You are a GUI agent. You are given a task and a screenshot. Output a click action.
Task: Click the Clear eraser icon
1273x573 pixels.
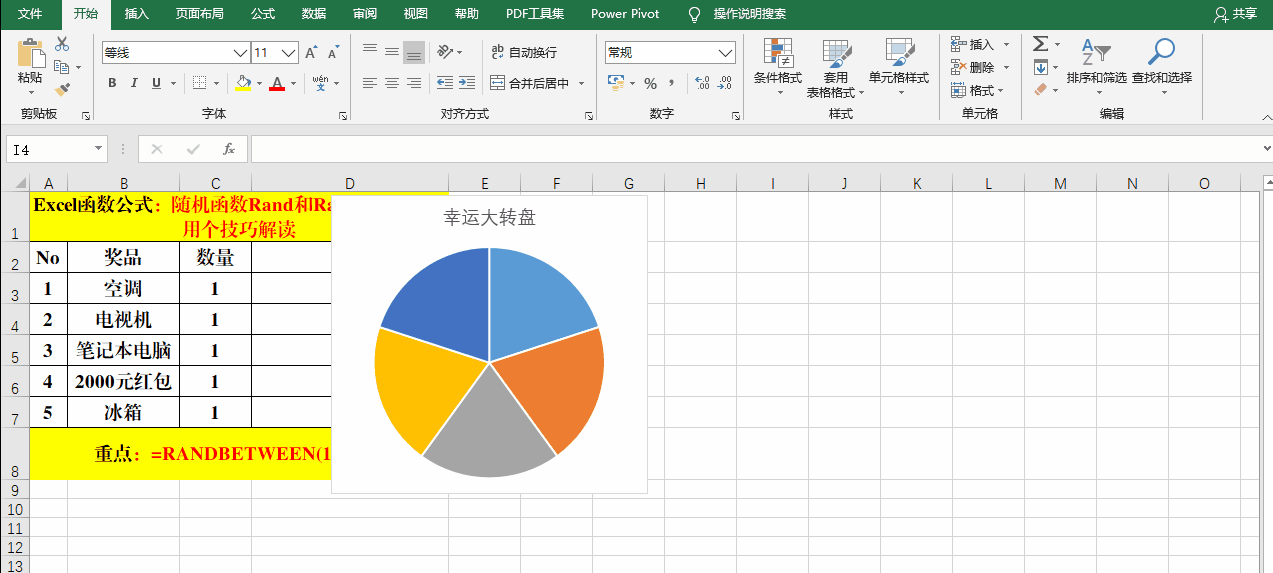(x=1040, y=89)
